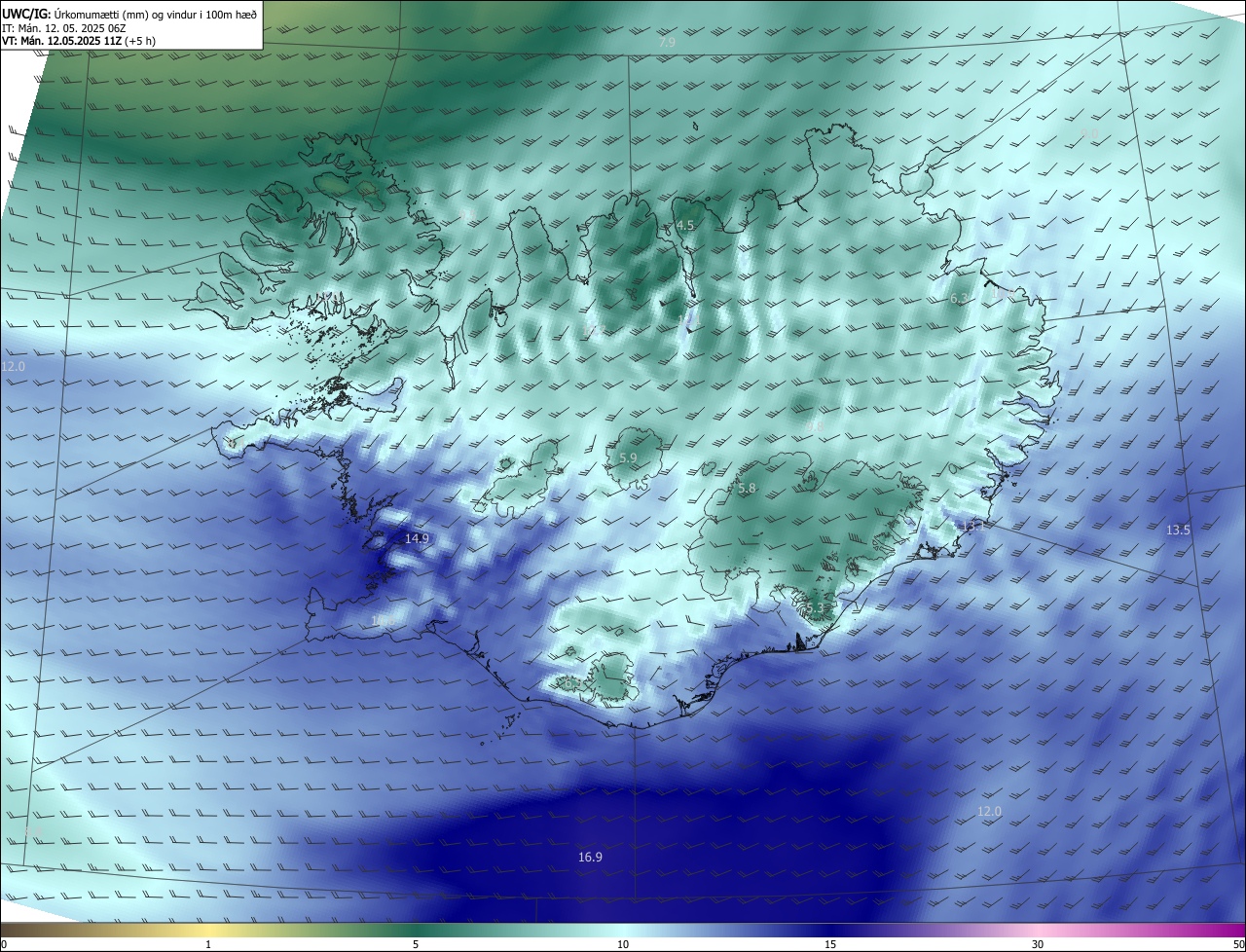Click the 7.9 value label on the map

[667, 43]
